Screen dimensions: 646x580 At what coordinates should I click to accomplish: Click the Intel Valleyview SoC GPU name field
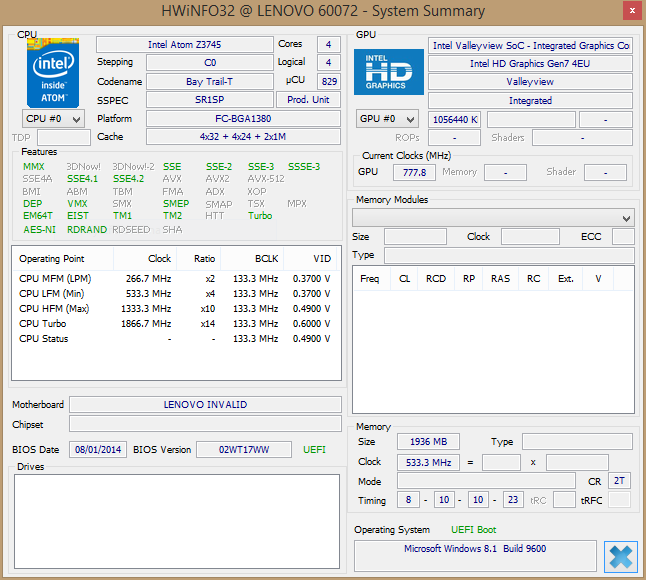pyautogui.click(x=530, y=46)
